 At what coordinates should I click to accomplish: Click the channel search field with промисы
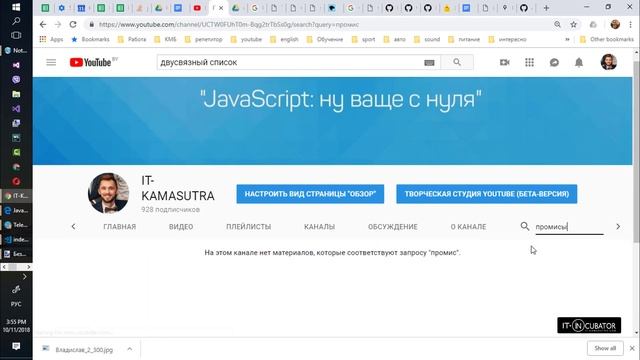point(569,227)
